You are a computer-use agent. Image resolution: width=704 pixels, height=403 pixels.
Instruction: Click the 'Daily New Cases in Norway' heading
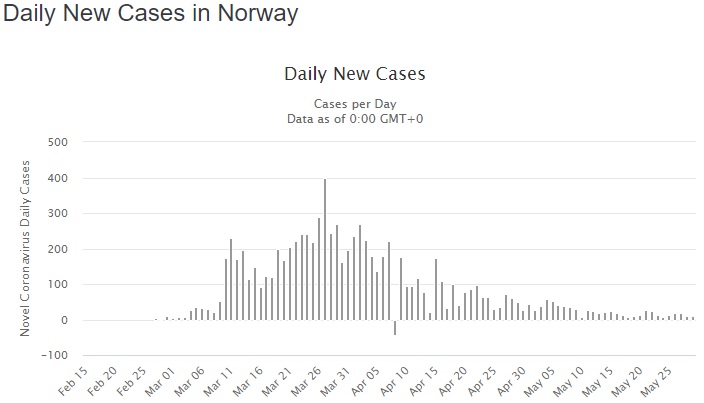[150, 13]
